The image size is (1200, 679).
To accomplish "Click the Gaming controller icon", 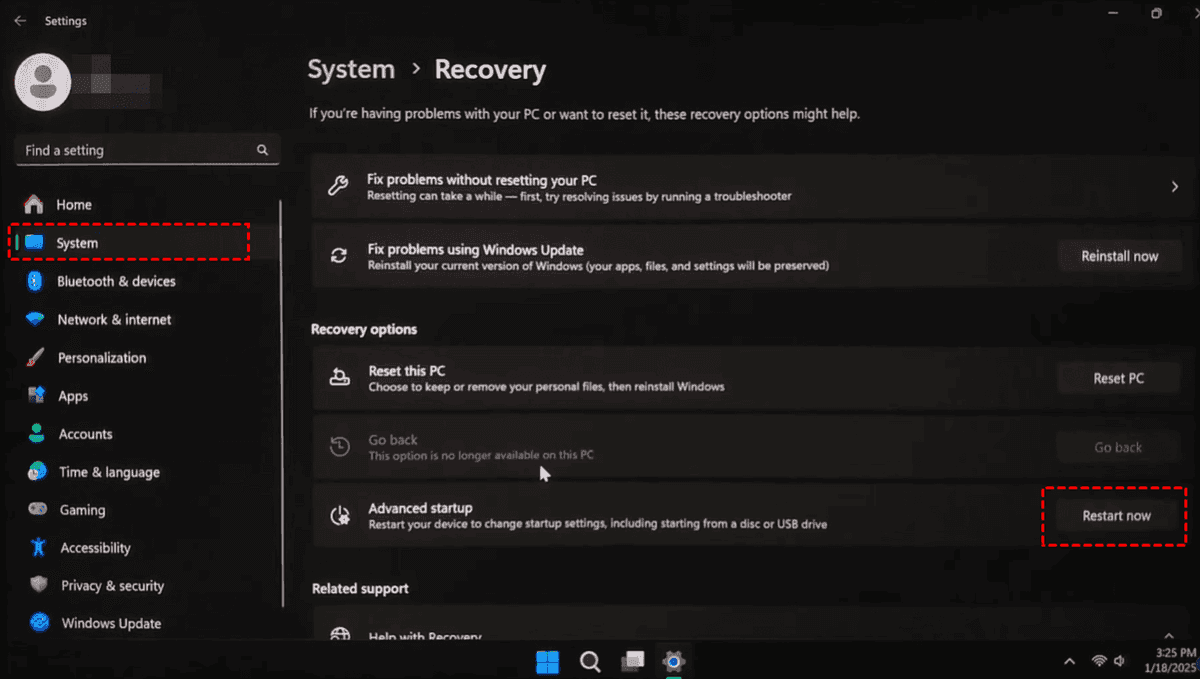I will (39, 509).
